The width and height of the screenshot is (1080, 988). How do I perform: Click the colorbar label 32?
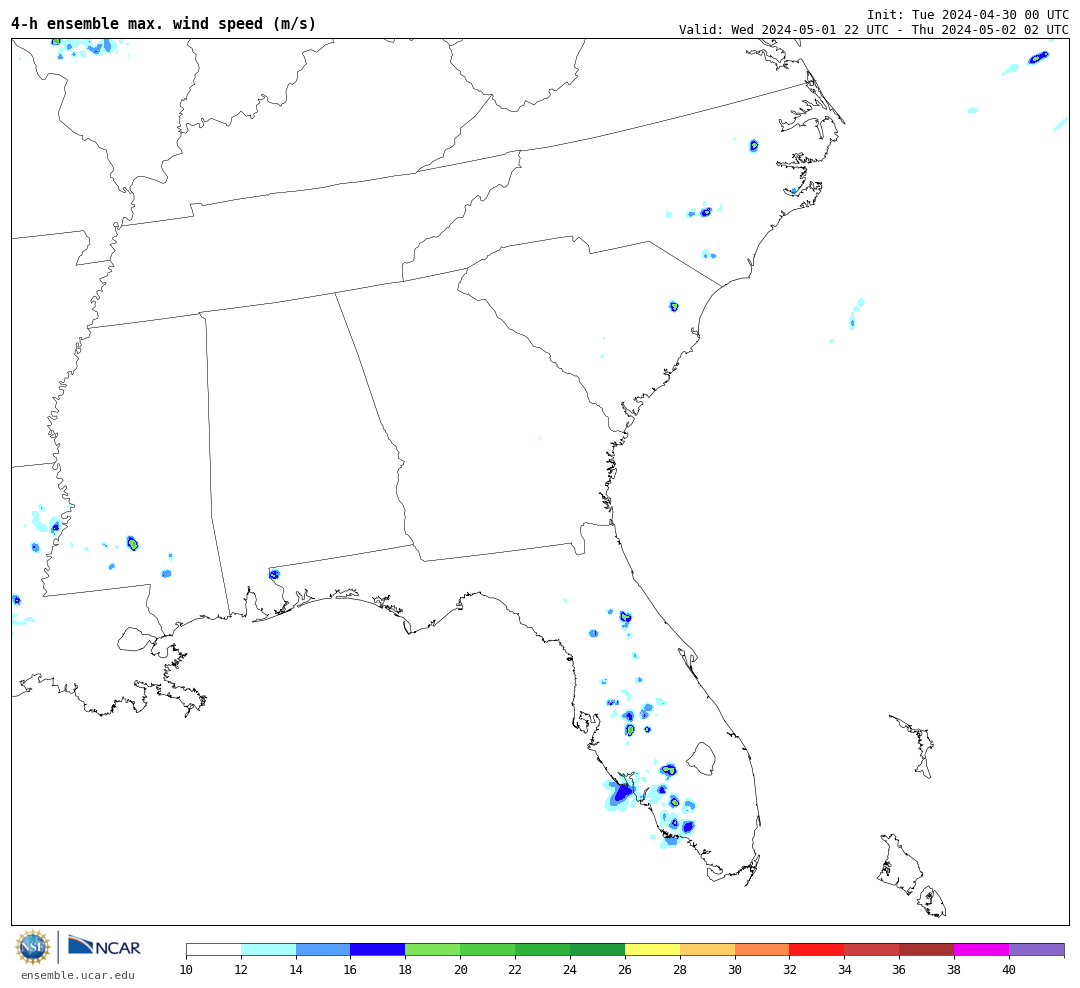point(789,970)
